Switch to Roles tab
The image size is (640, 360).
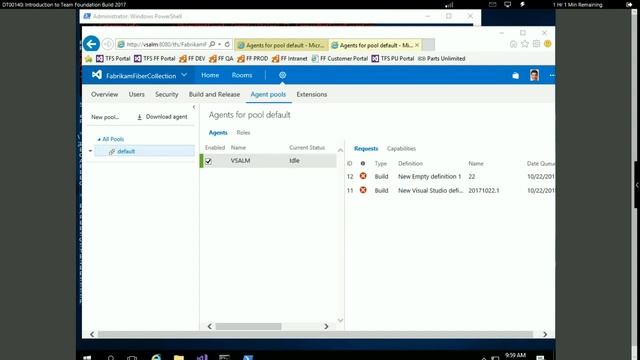tap(243, 133)
